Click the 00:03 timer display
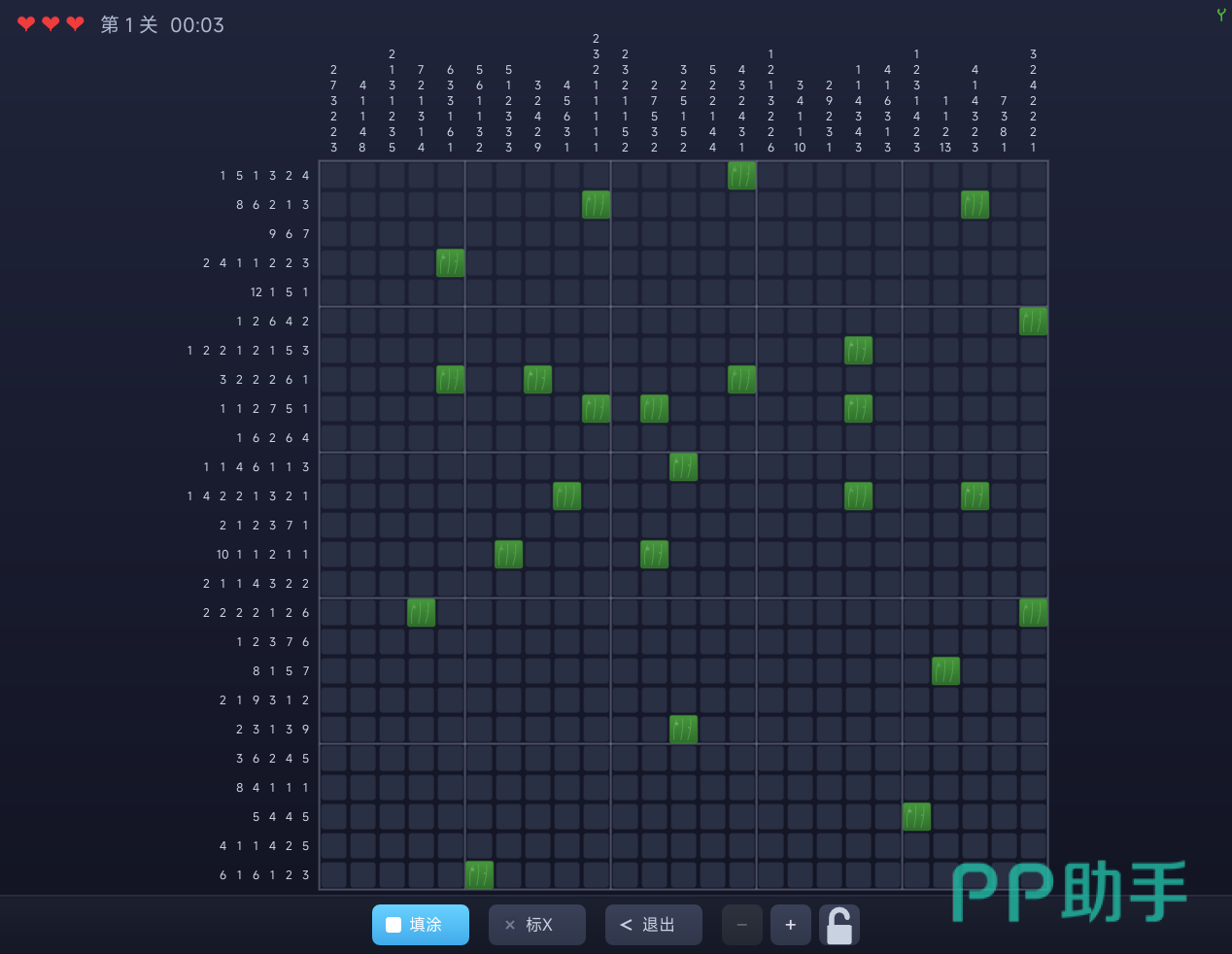 click(x=197, y=25)
